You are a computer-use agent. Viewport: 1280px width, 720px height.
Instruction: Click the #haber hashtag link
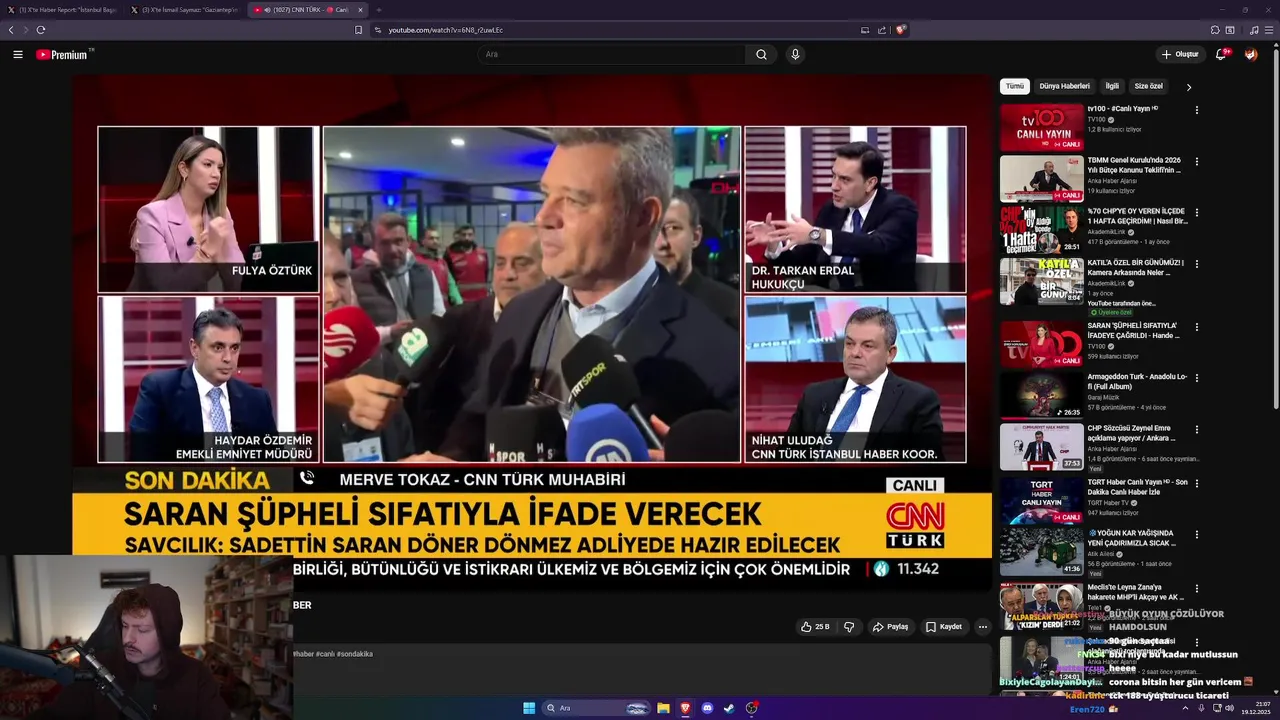[302, 654]
